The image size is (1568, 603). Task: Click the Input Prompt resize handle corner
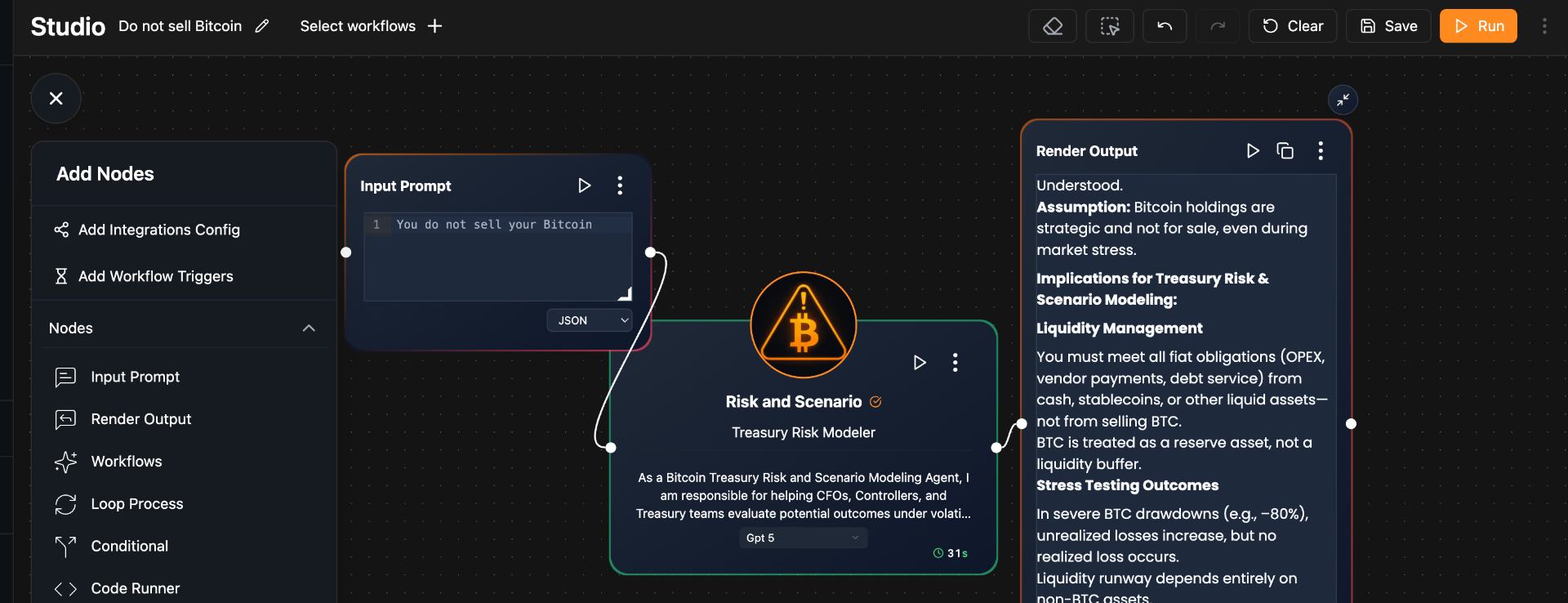626,294
